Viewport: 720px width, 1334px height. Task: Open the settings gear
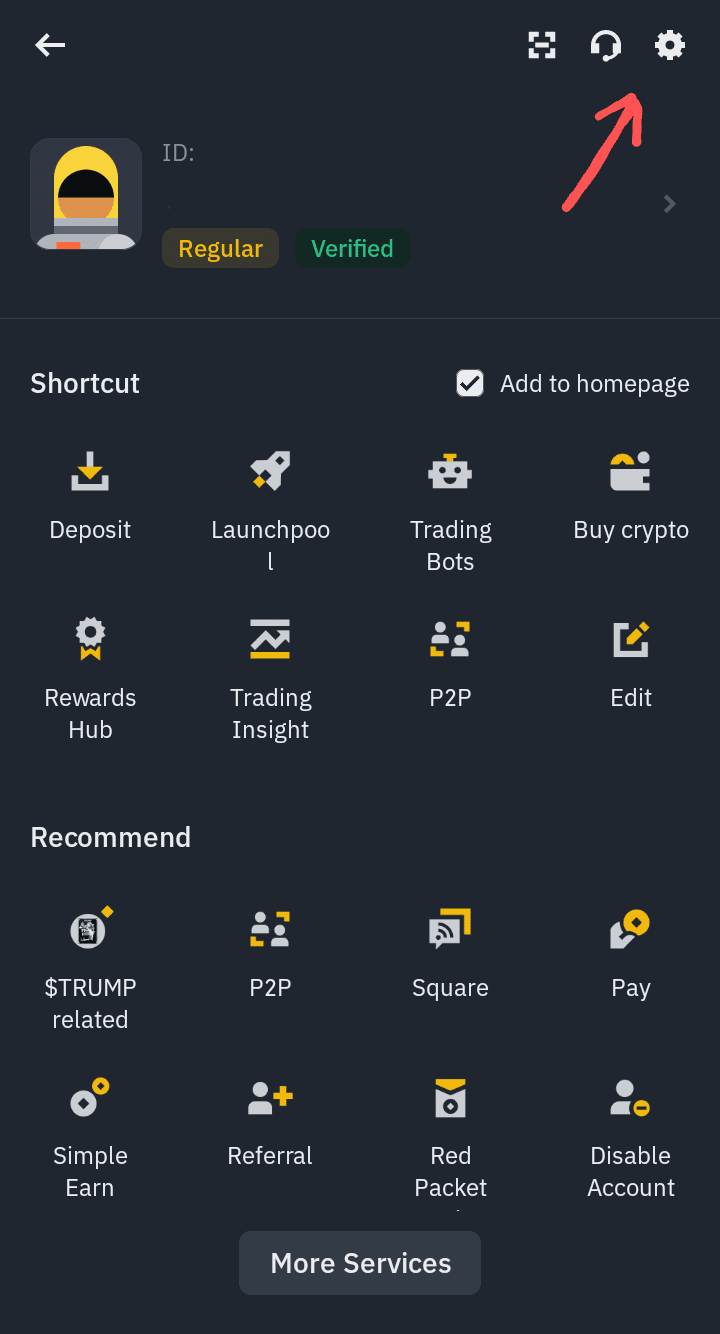point(670,45)
